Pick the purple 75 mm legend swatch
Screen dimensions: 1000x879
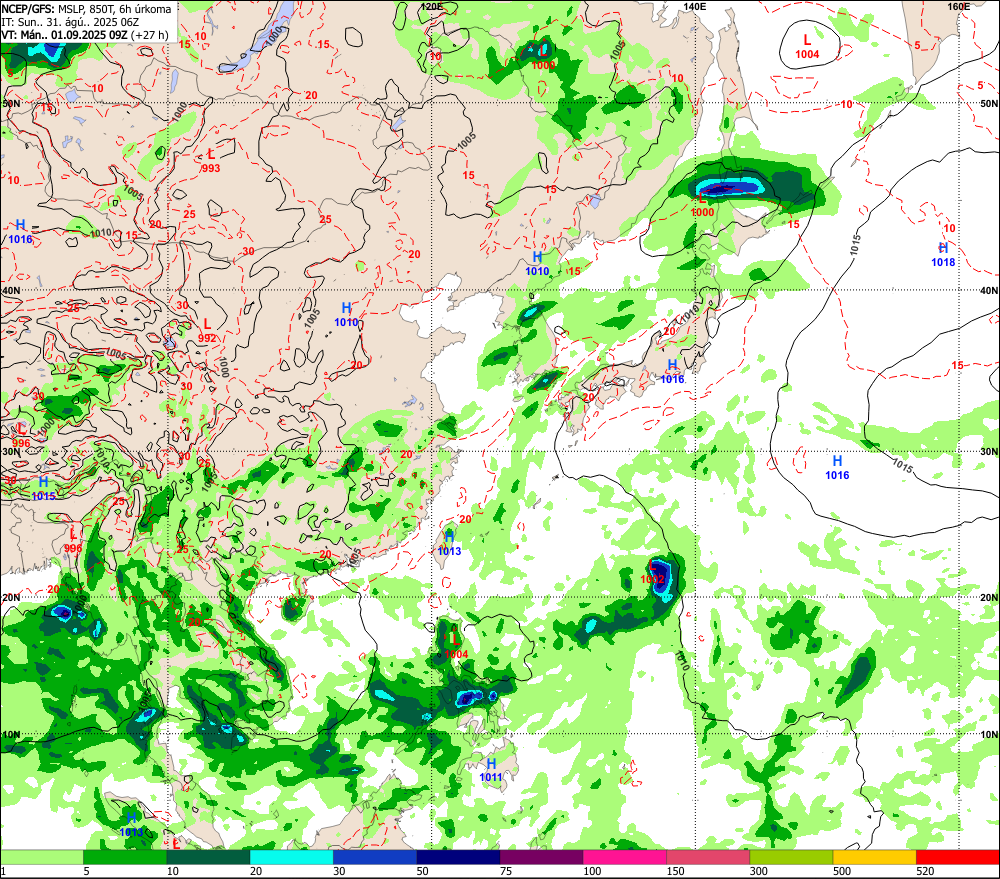click(x=541, y=857)
